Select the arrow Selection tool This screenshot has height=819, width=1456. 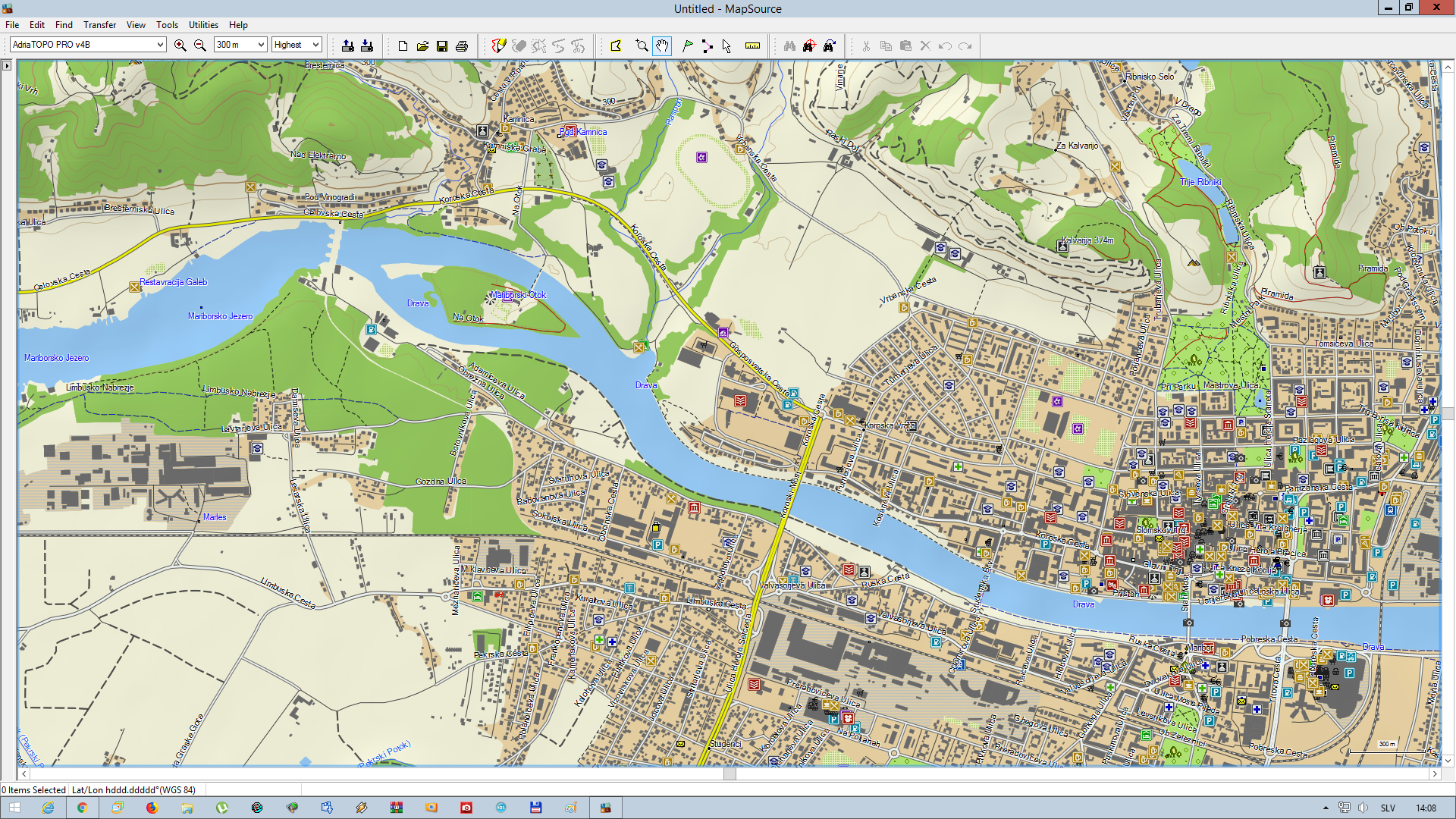727,45
